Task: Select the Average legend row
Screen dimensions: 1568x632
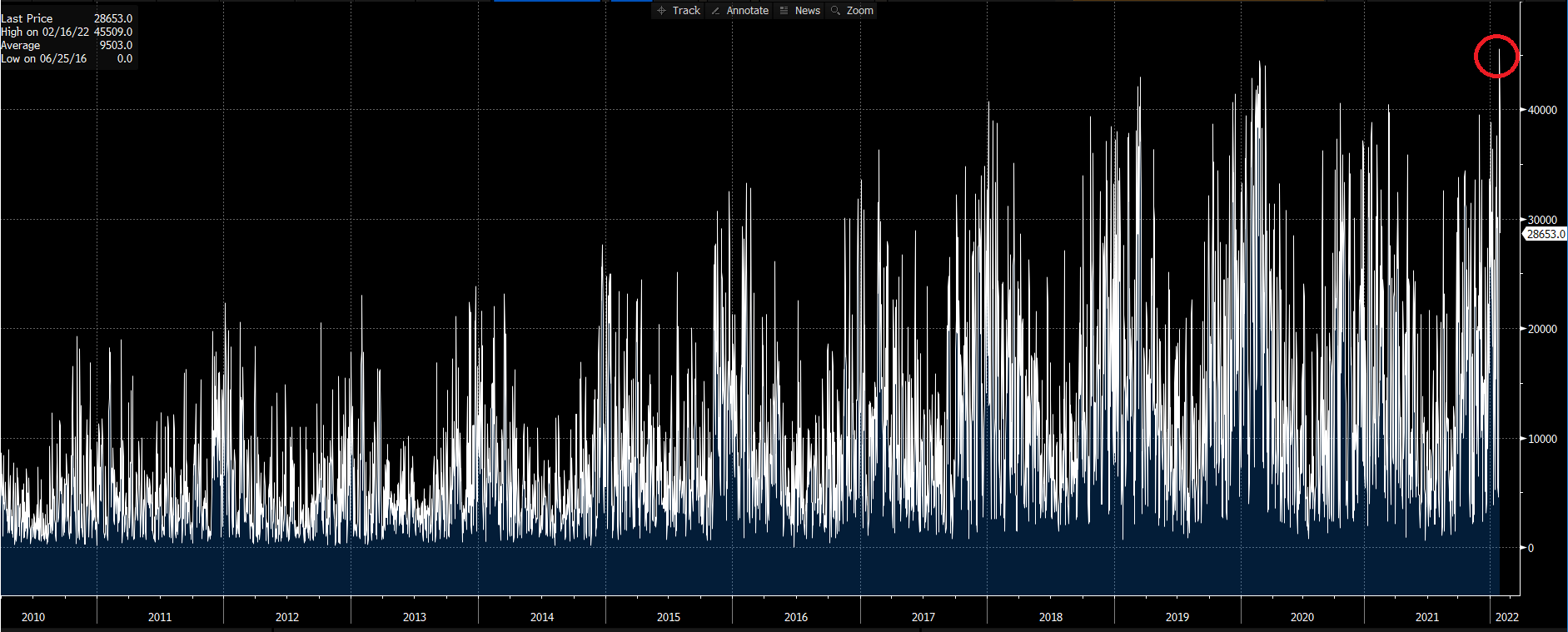Action: point(67,45)
